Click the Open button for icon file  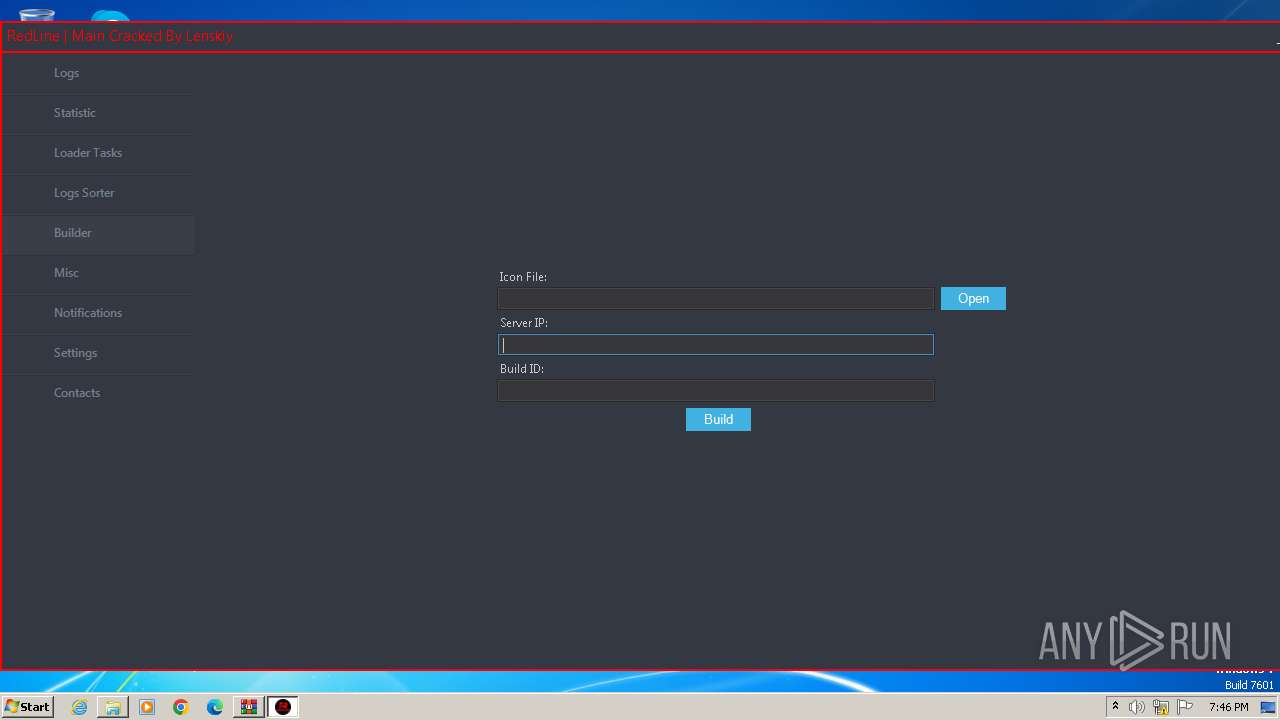click(x=973, y=299)
